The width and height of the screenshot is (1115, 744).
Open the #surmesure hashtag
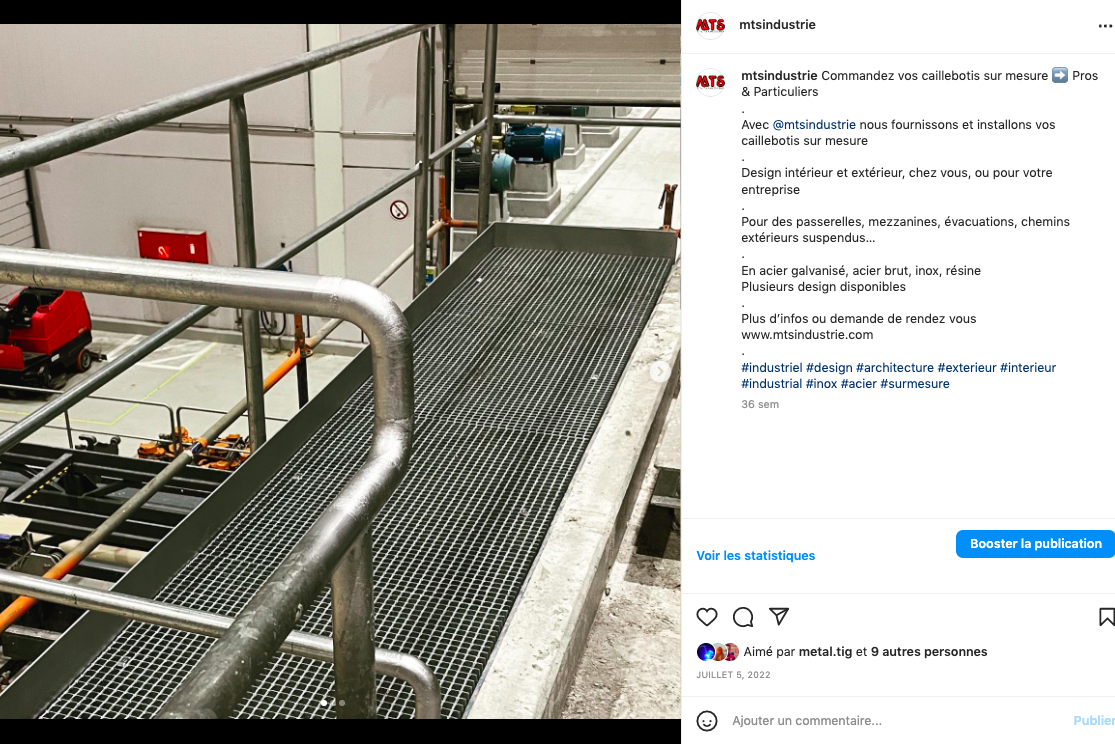tap(914, 383)
